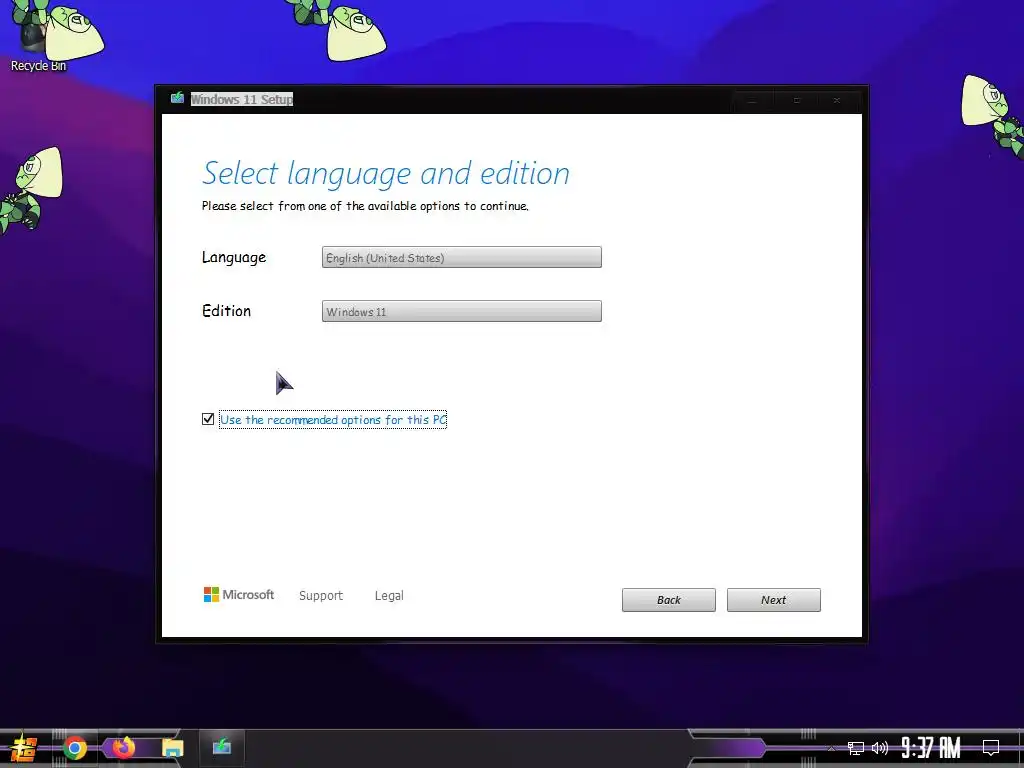Open the Legal link
1024x768 pixels.
tap(389, 595)
